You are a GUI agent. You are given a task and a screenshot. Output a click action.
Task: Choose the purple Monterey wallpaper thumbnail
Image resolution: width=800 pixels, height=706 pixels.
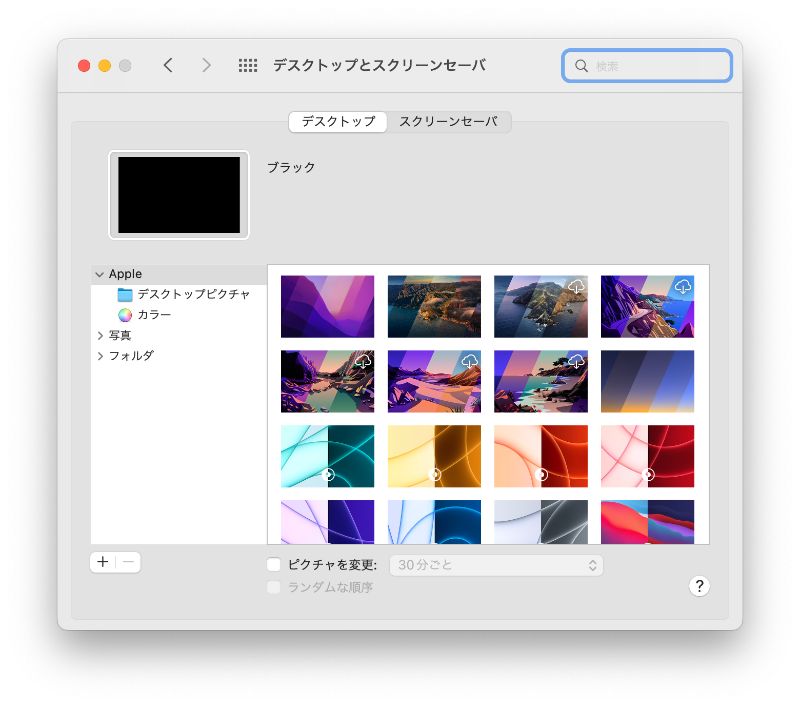(327, 307)
